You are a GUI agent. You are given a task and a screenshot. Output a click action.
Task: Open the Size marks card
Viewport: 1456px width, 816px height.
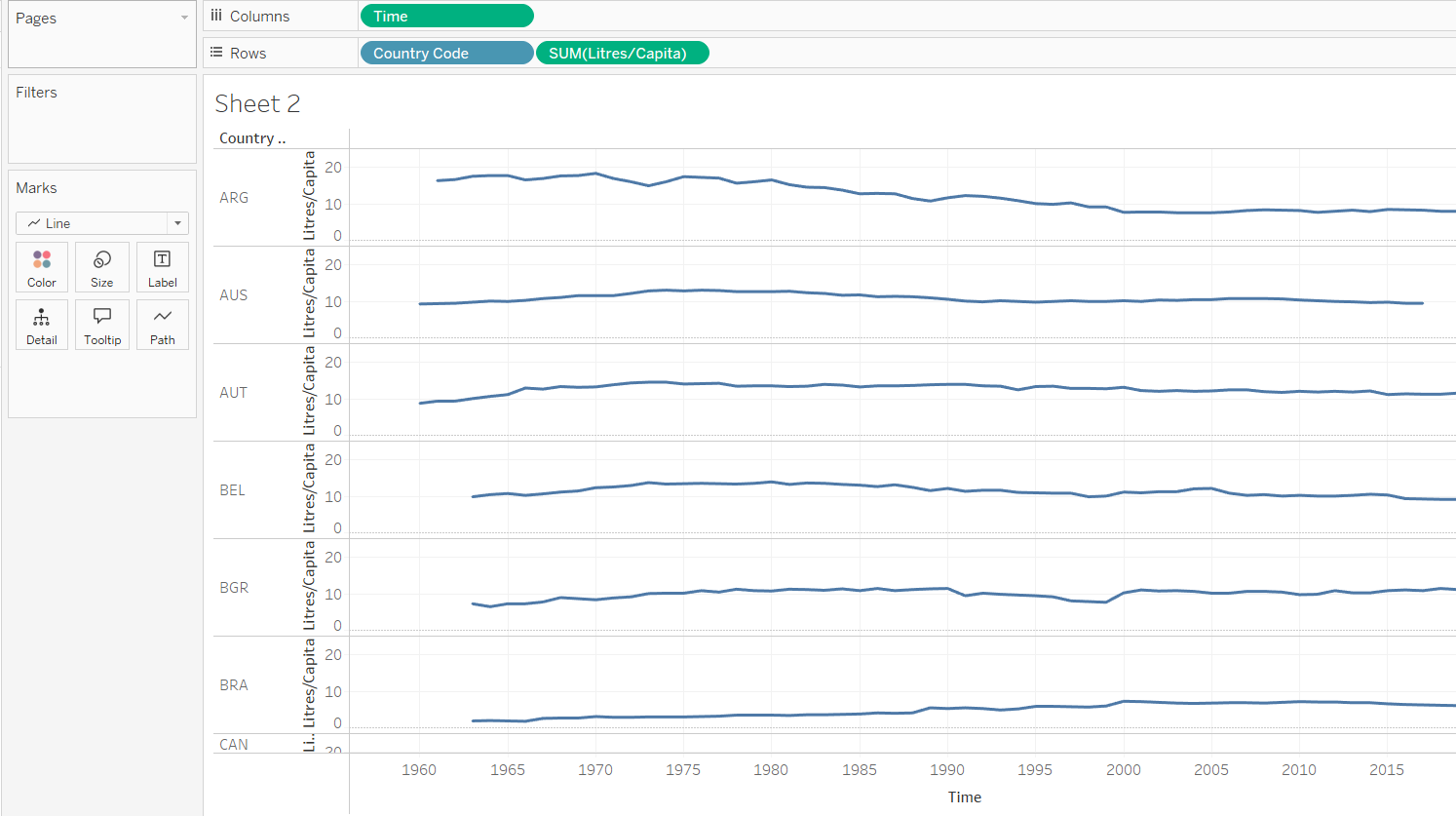point(102,267)
